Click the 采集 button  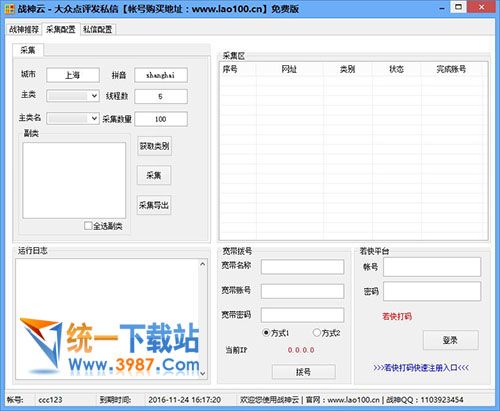tap(154, 175)
